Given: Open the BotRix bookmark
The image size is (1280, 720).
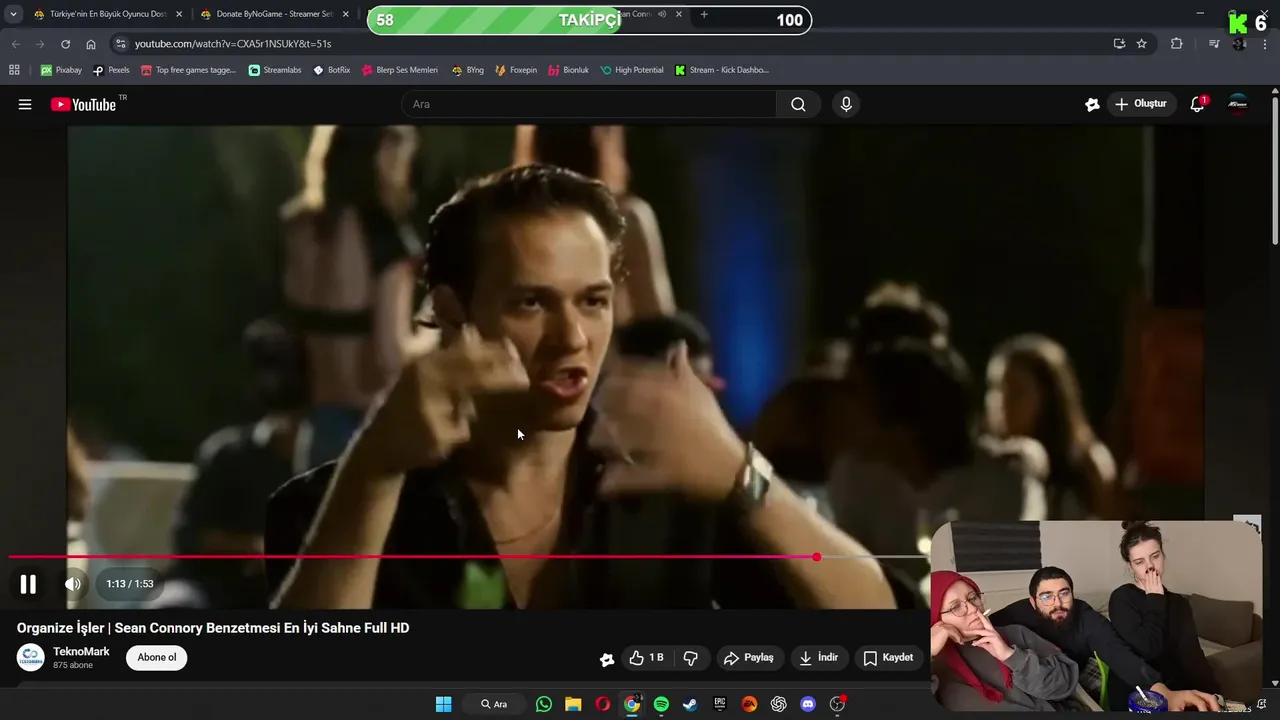Looking at the screenshot, I should tap(332, 70).
